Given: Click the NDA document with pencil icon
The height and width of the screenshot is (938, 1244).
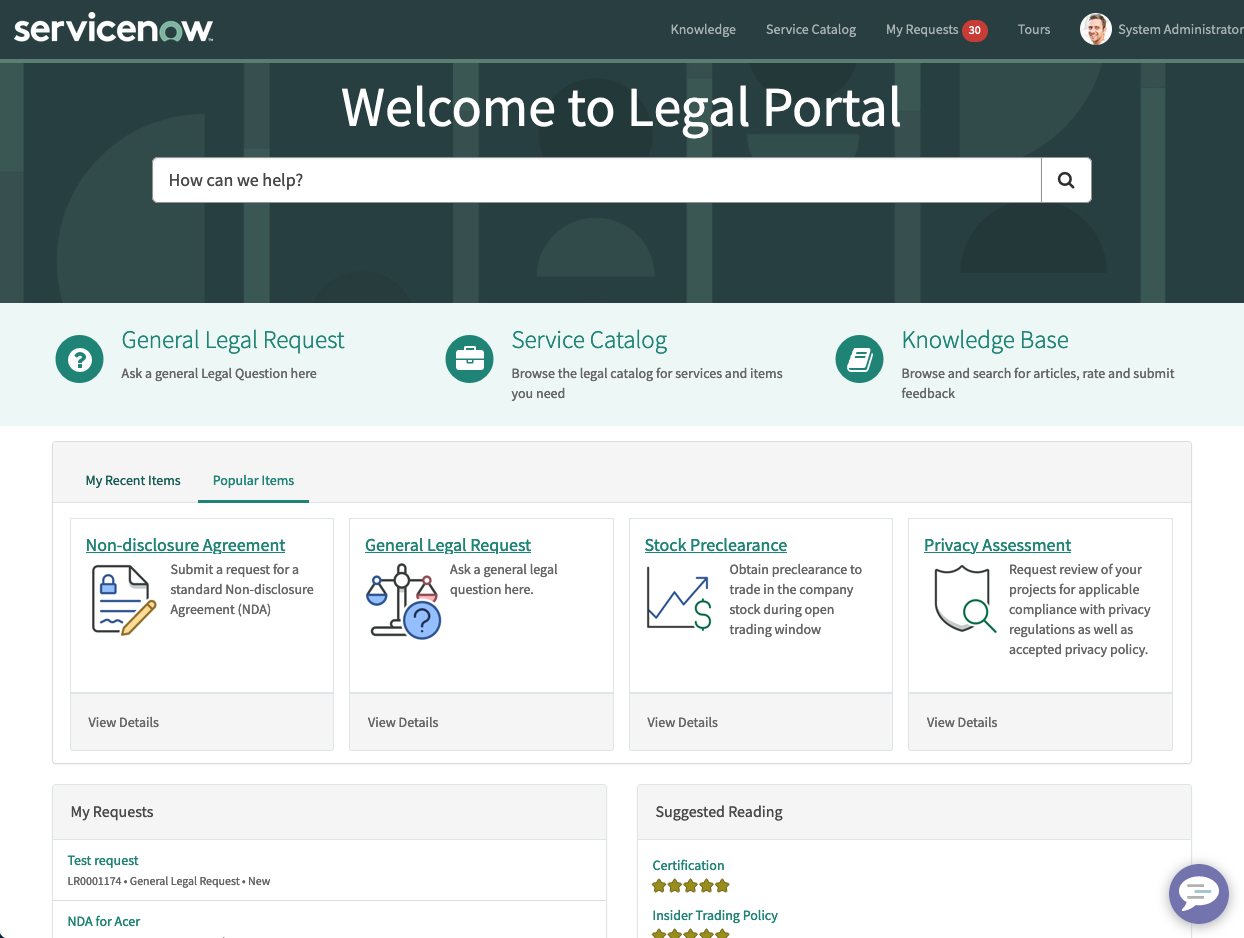Looking at the screenshot, I should tap(124, 600).
